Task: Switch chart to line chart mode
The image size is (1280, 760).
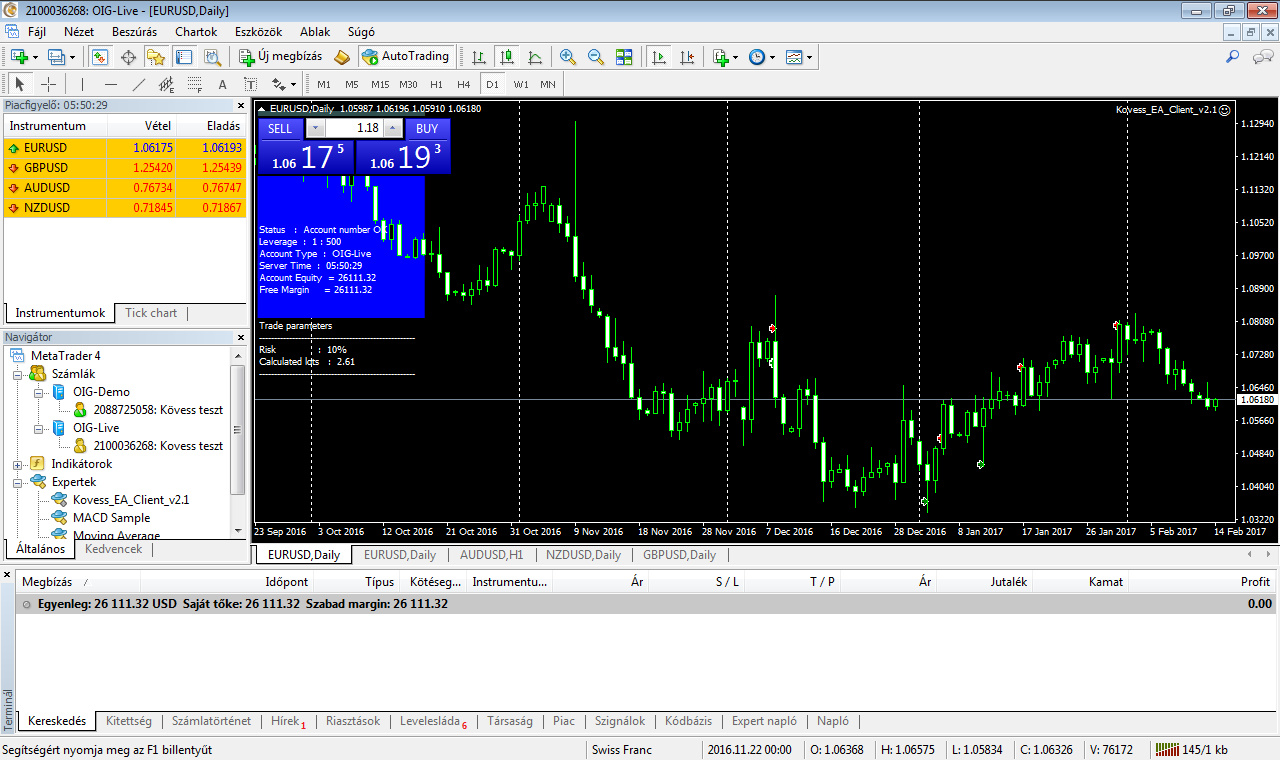Action: pyautogui.click(x=535, y=57)
